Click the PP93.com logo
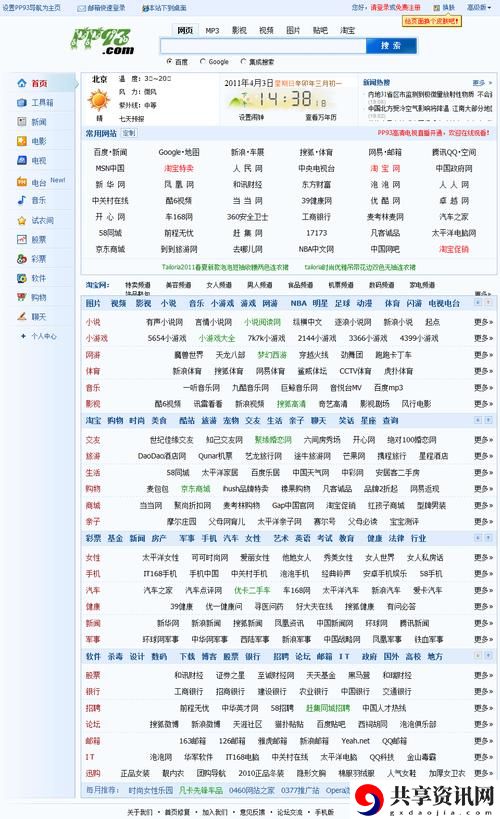 point(102,41)
